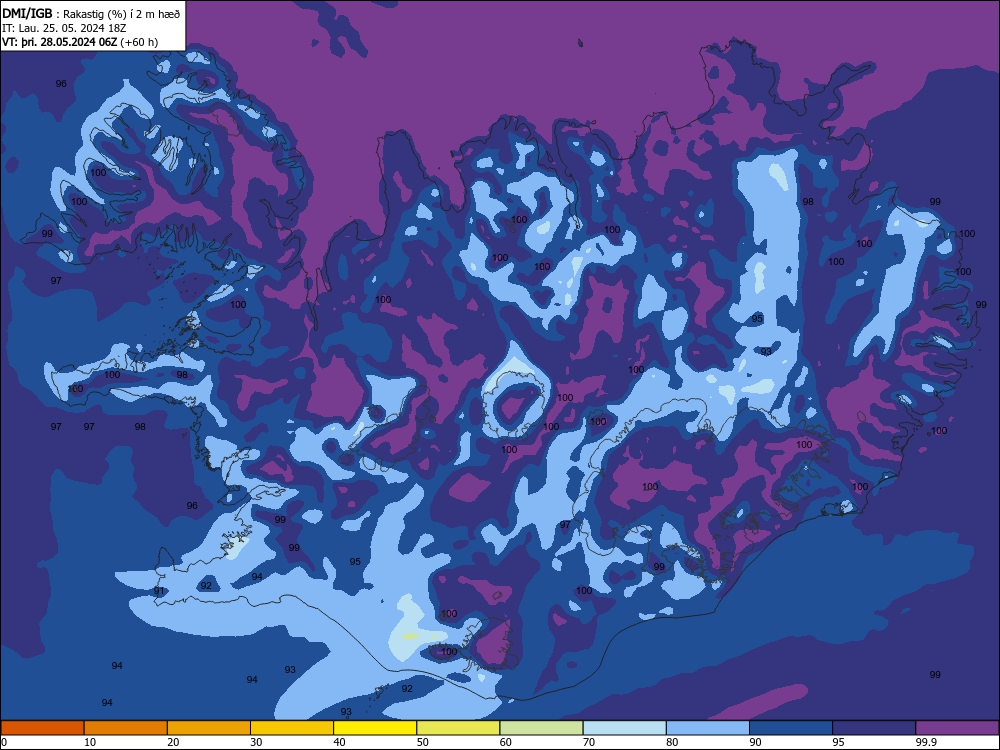Click the legend tick label '10'
This screenshot has height=750, width=1000.
(x=90, y=742)
